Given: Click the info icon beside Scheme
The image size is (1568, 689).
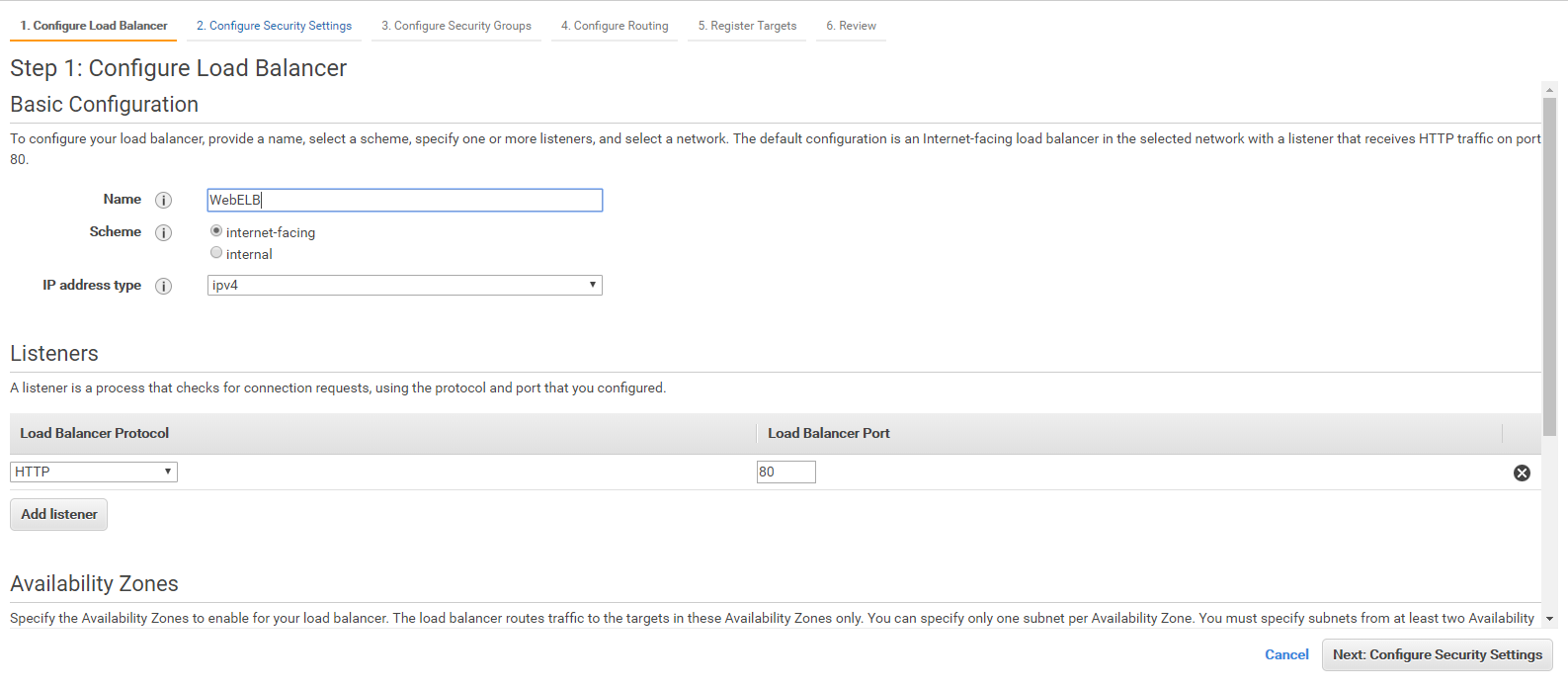Looking at the screenshot, I should 164,233.
